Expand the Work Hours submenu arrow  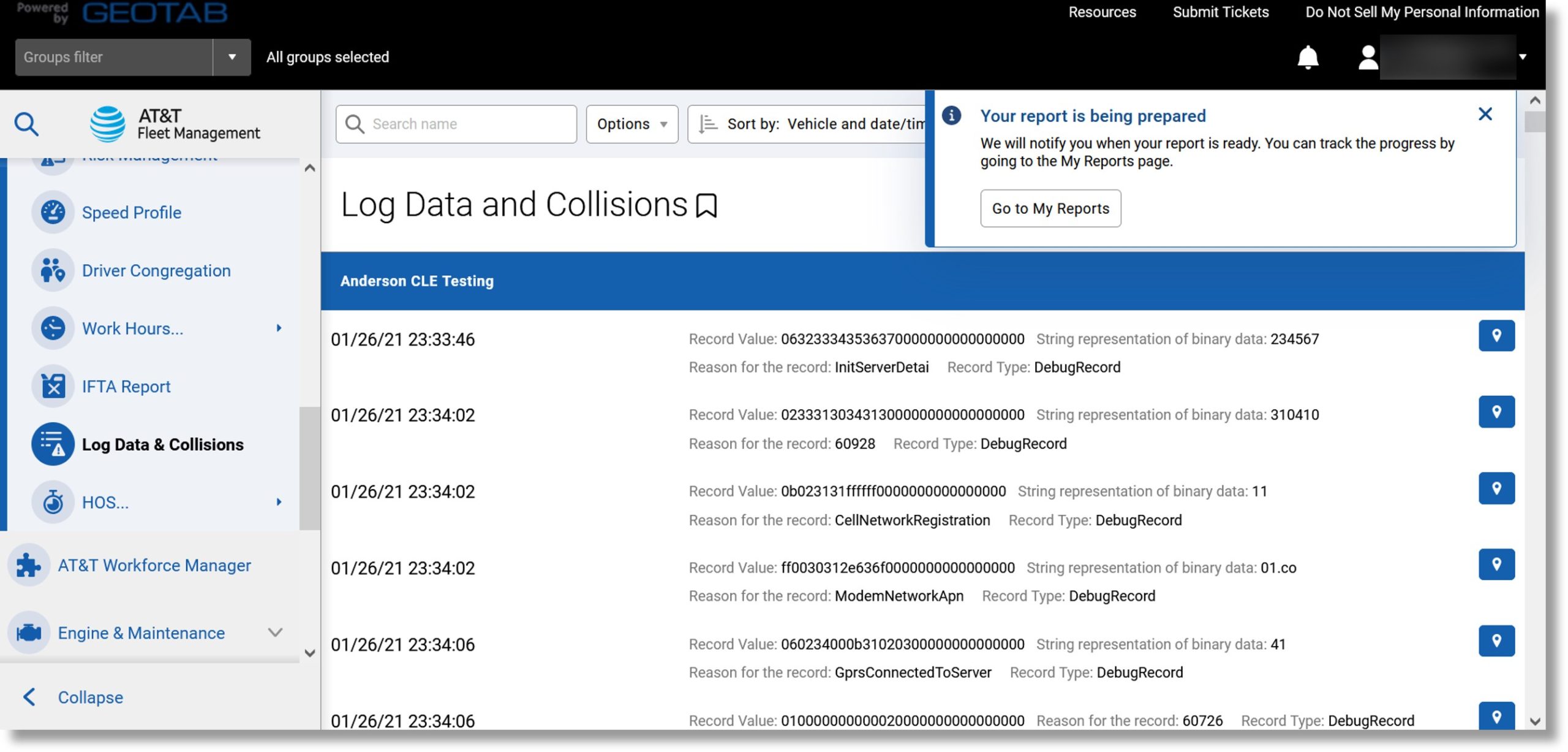tap(279, 328)
